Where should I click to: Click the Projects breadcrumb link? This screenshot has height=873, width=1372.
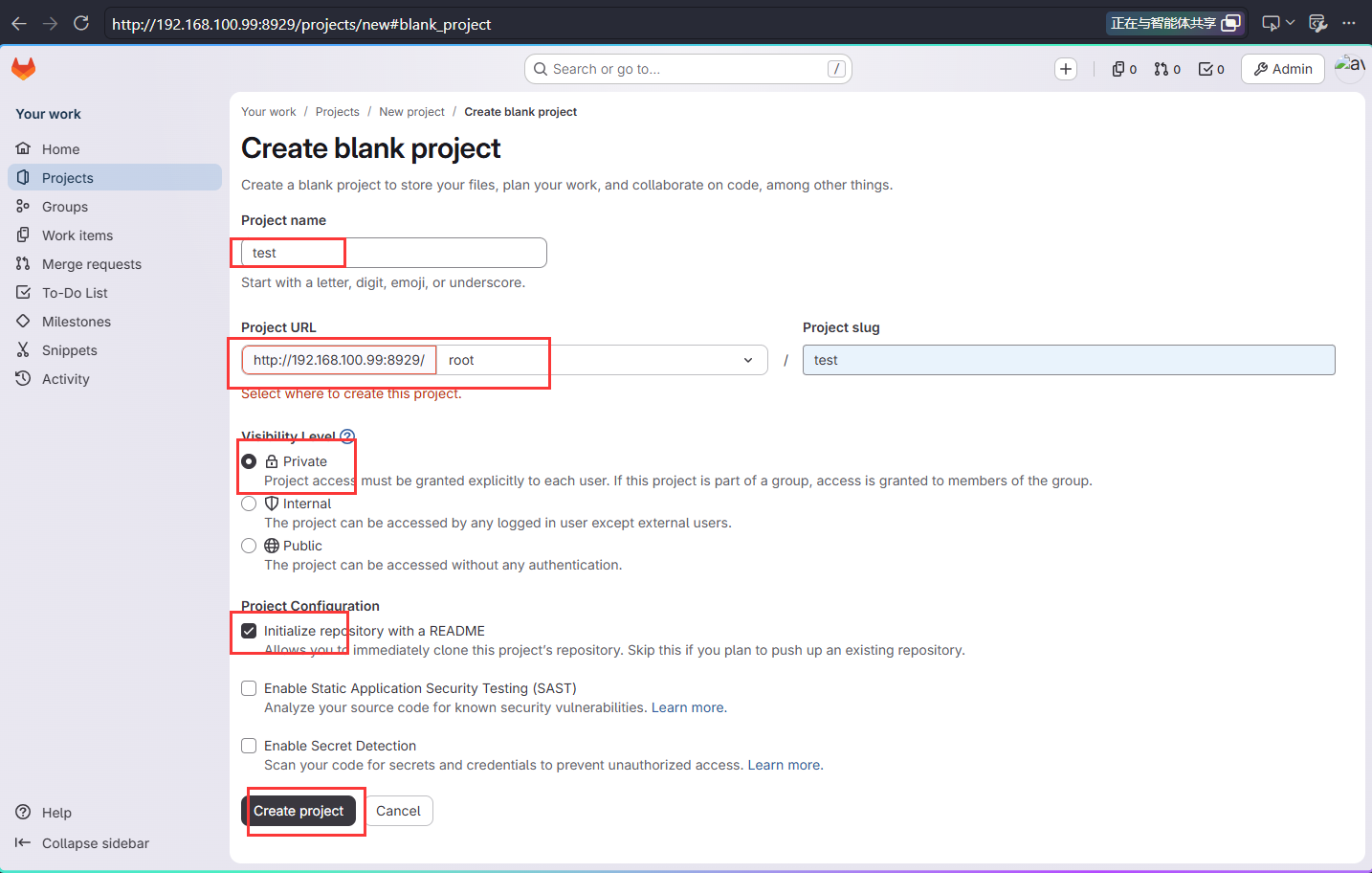(x=338, y=112)
